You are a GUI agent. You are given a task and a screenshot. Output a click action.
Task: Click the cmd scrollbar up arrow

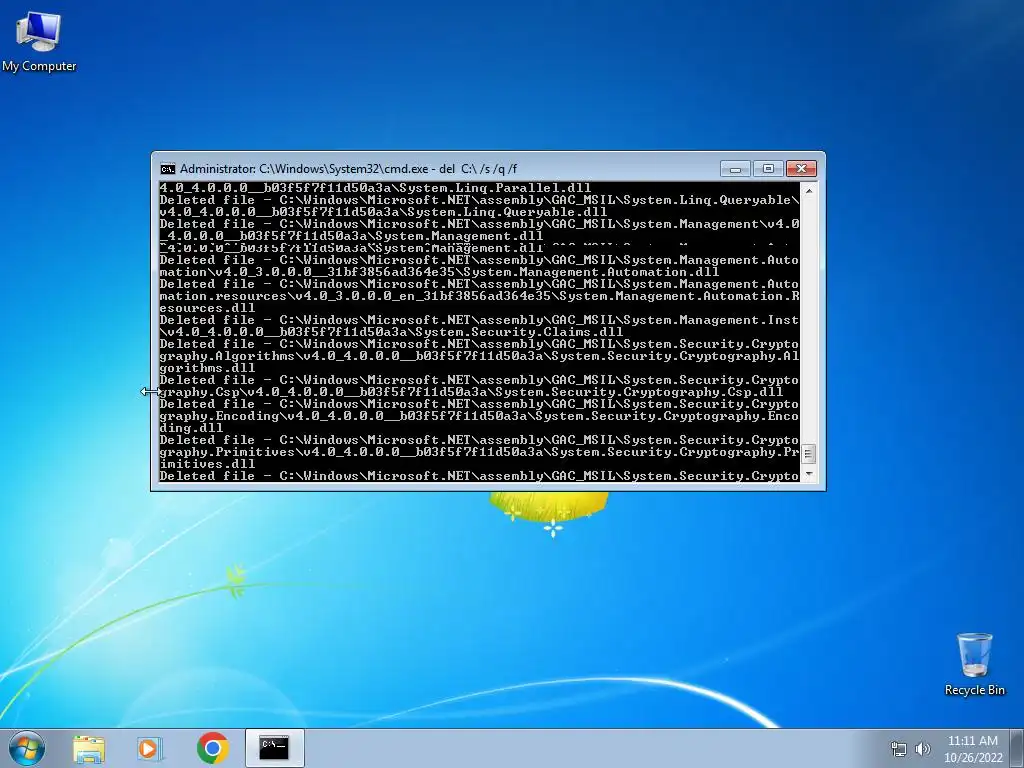click(808, 191)
